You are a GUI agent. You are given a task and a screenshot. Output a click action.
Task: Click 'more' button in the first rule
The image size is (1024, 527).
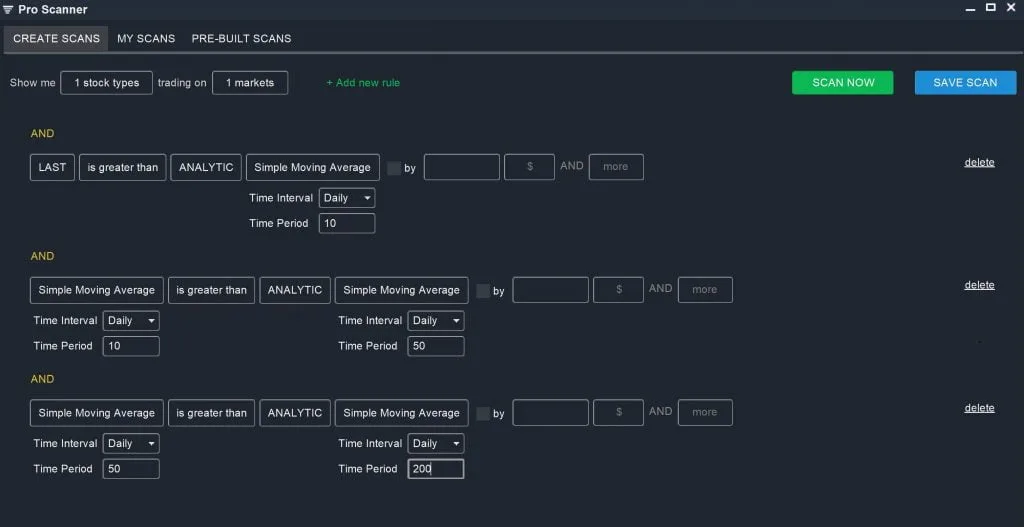click(616, 167)
